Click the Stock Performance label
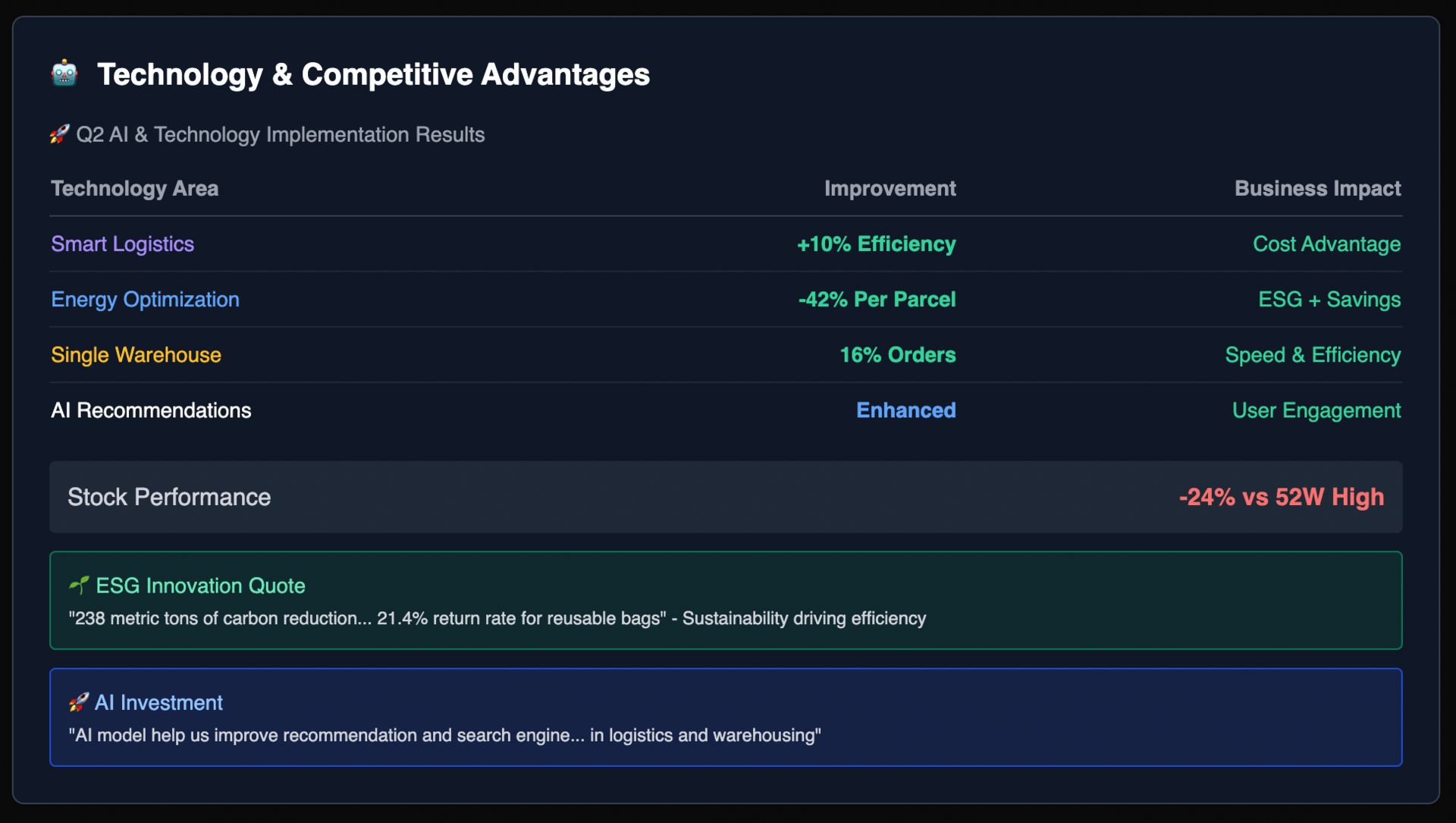Image resolution: width=1456 pixels, height=823 pixels. tap(169, 497)
